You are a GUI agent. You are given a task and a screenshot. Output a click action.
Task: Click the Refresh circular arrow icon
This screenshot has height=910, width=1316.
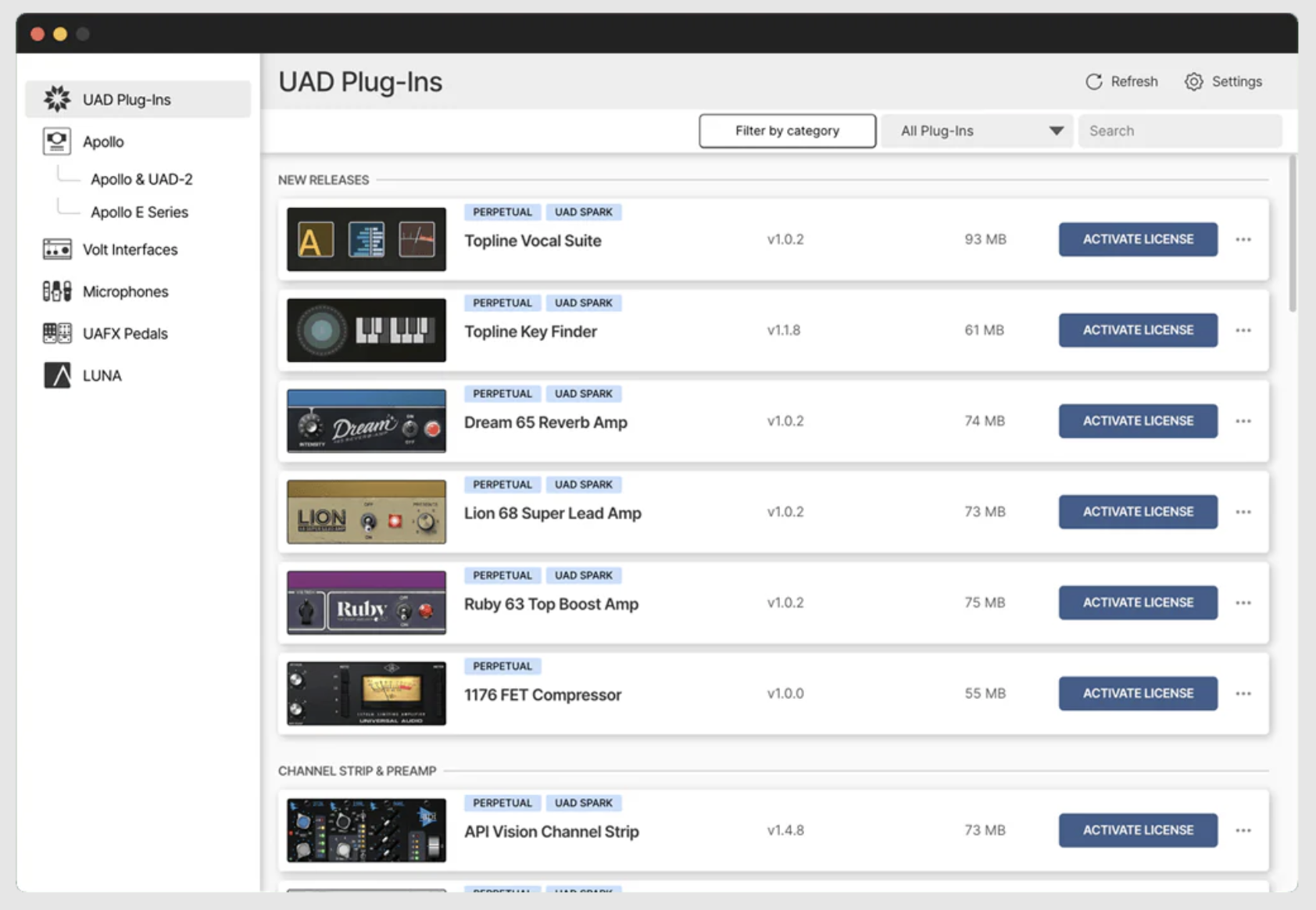pos(1094,81)
